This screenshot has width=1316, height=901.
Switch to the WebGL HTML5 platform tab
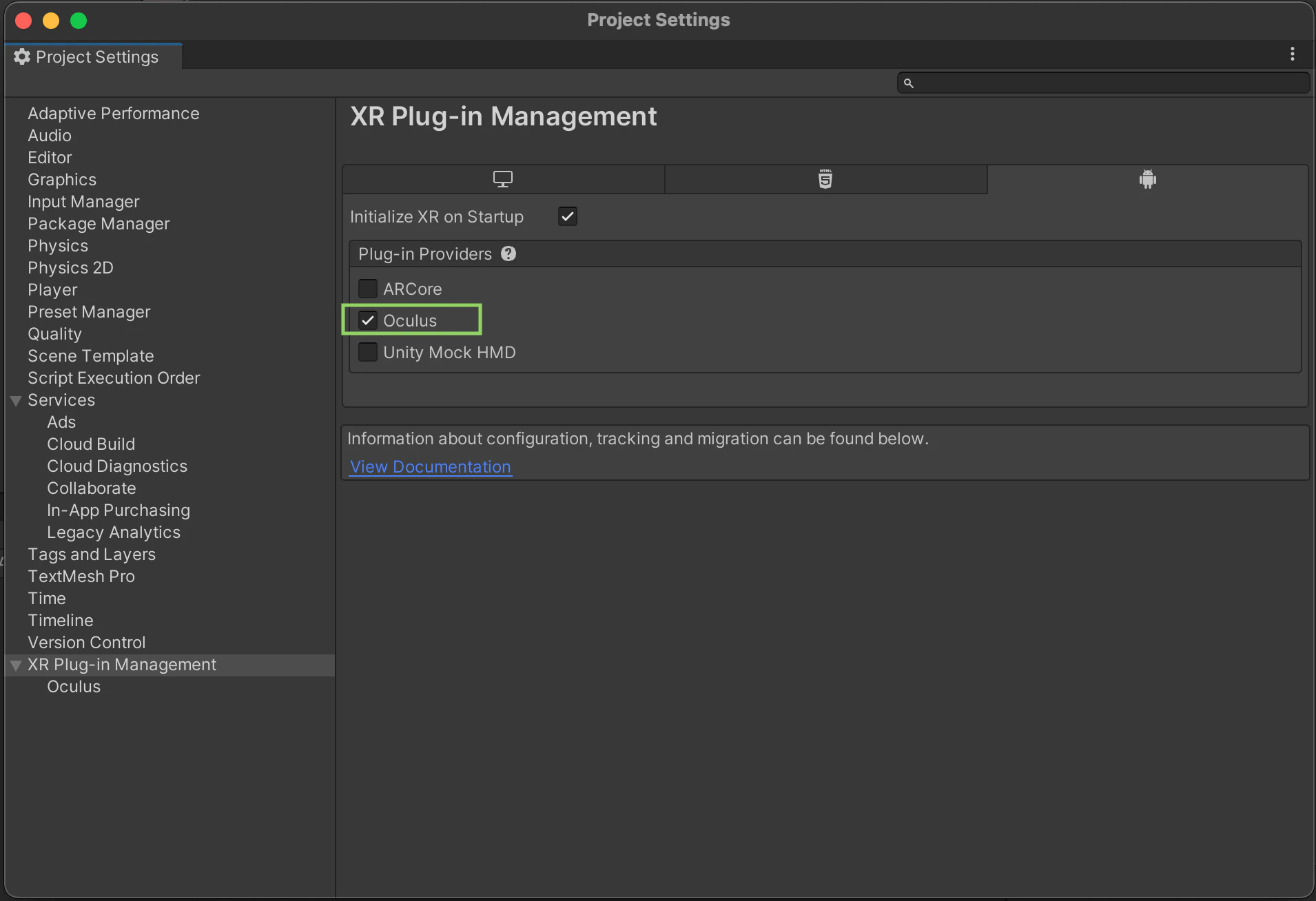point(825,179)
